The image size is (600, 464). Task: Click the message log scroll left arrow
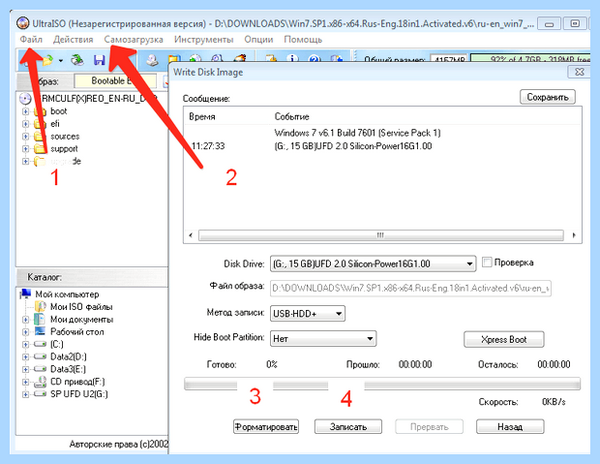(191, 235)
